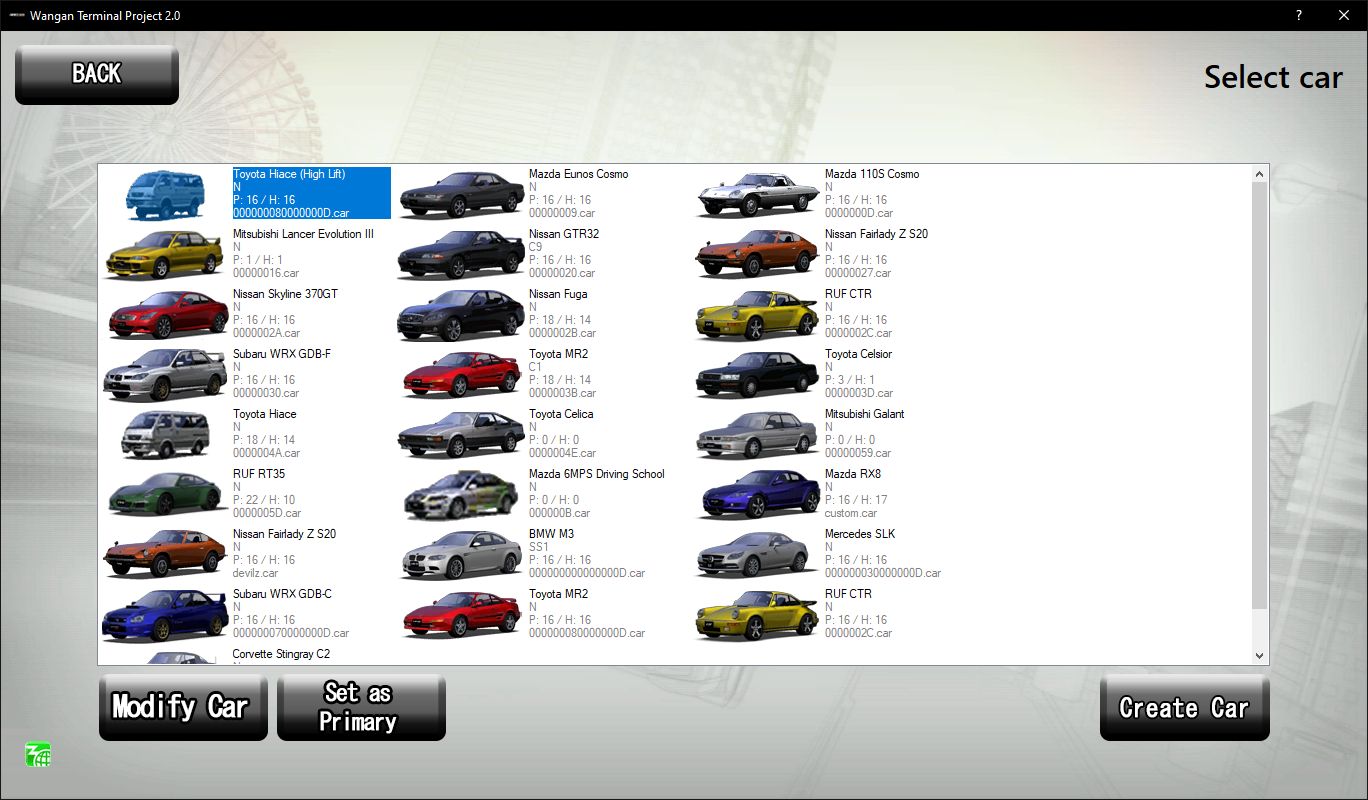Screen dimensions: 1368x800
Task: Choose the dark Mazda Eunos Cosmo thumbnail
Action: coord(461,194)
